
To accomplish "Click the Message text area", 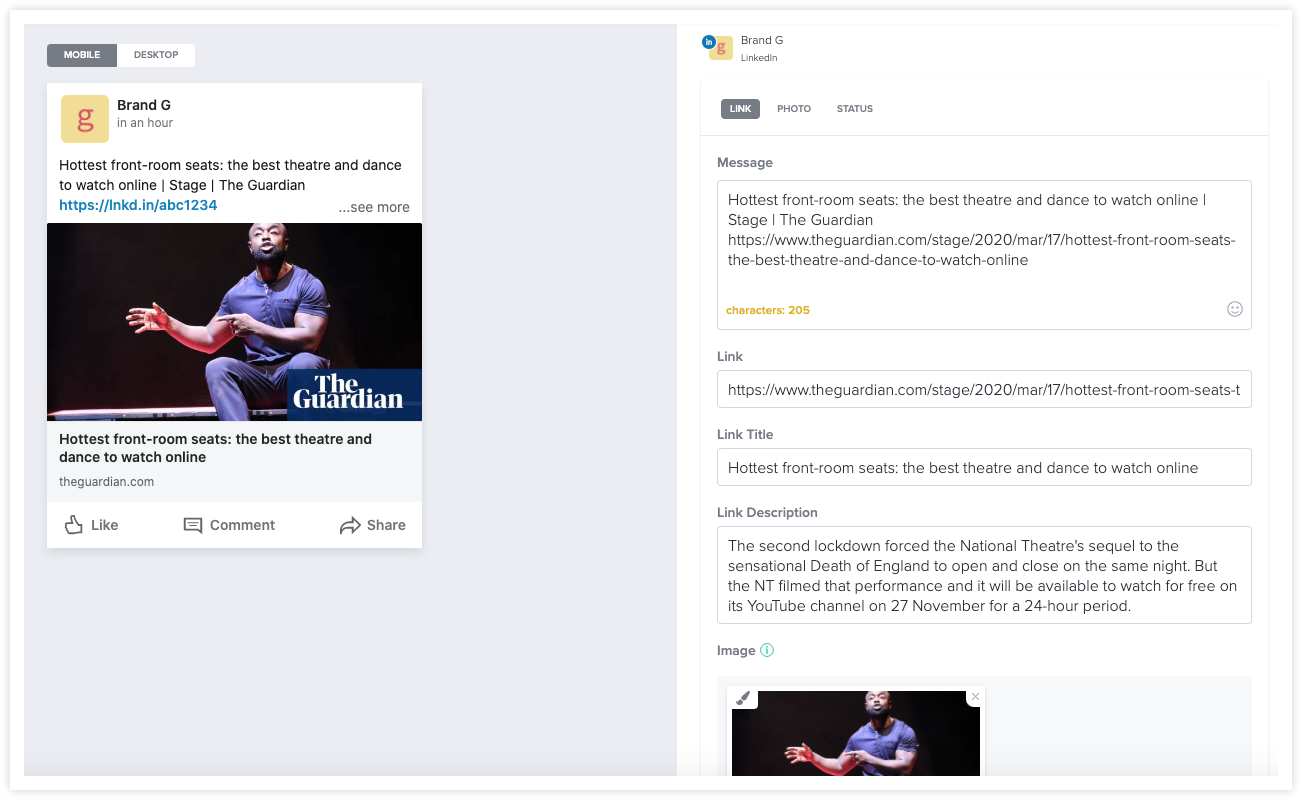I will [984, 255].
